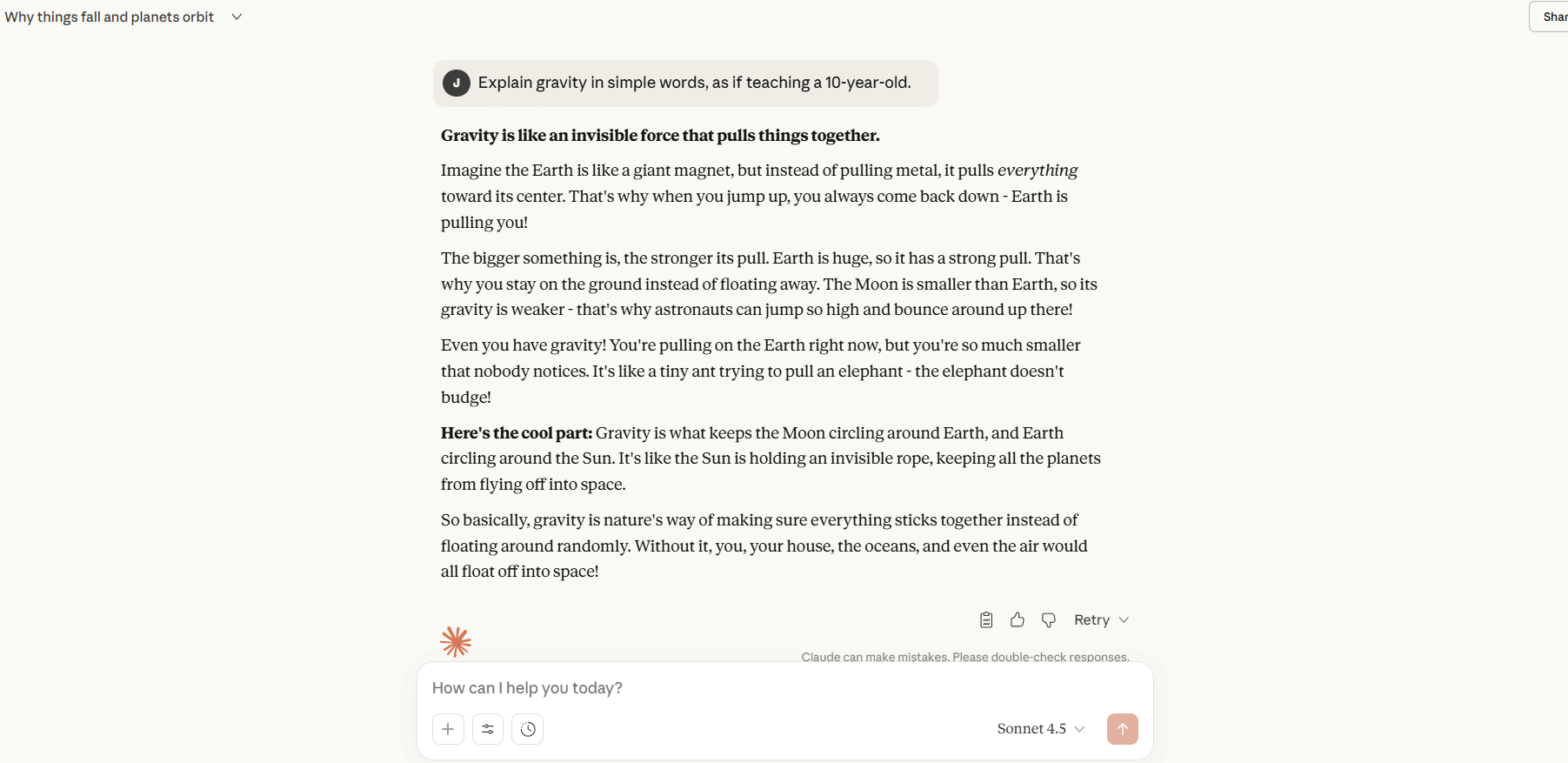The height and width of the screenshot is (763, 1568).
Task: Click the plus icon to add attachments
Action: tap(448, 729)
